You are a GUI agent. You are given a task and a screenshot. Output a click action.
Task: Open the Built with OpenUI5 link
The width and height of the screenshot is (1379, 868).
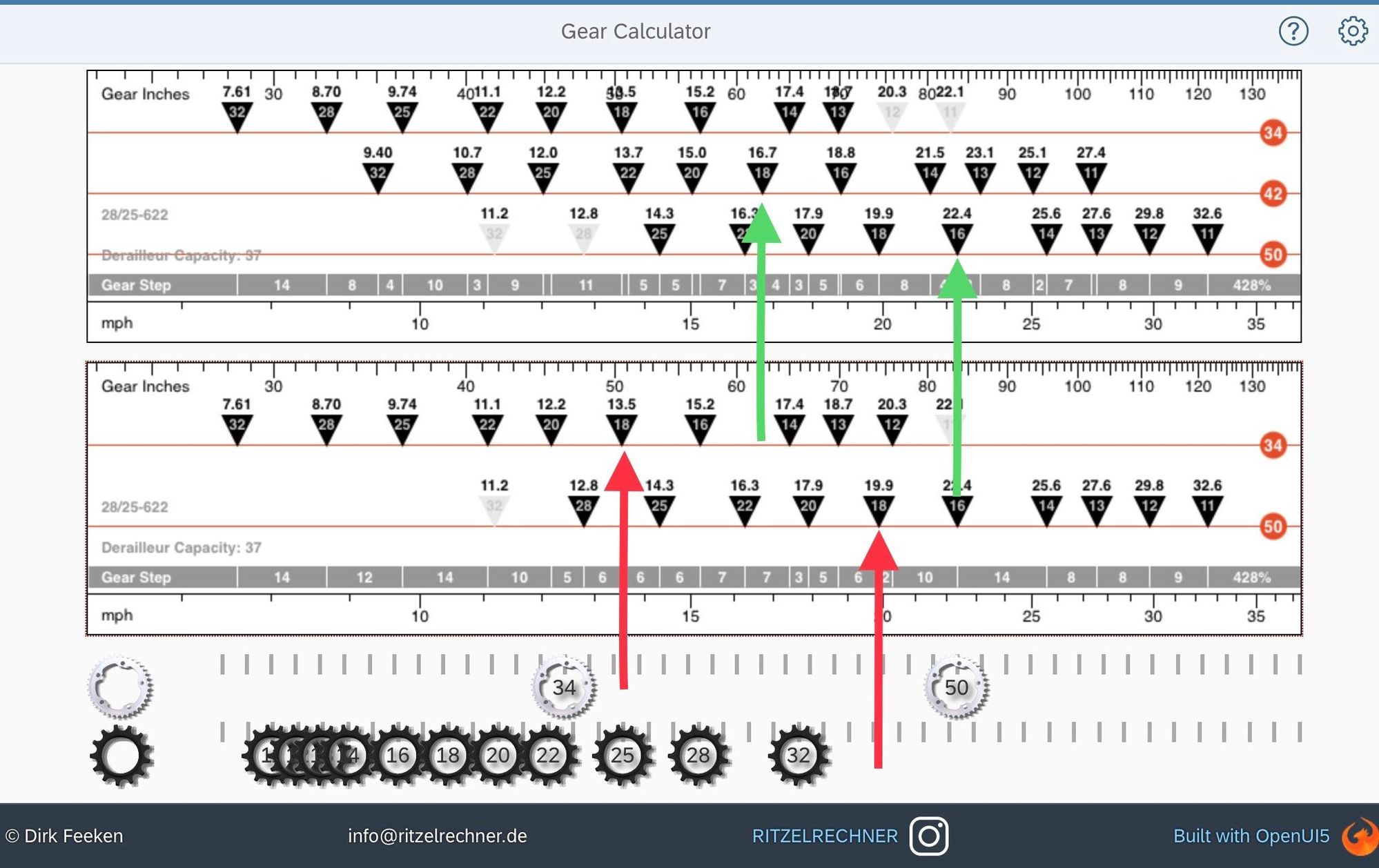click(1251, 836)
